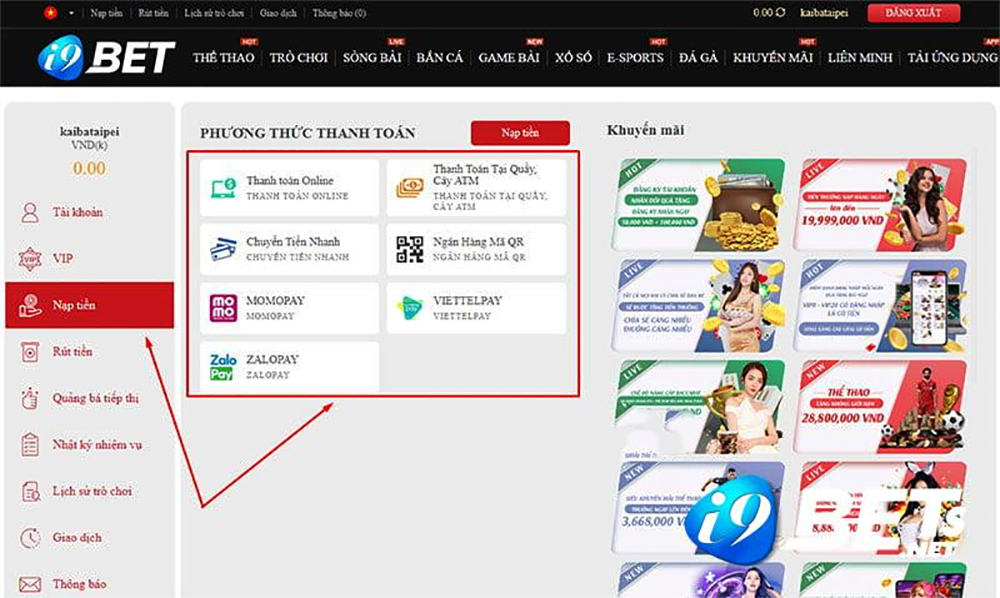Image resolution: width=1000 pixels, height=598 pixels.
Task: Open the HOT wallet gold coins promotion banner
Action: (x=698, y=205)
